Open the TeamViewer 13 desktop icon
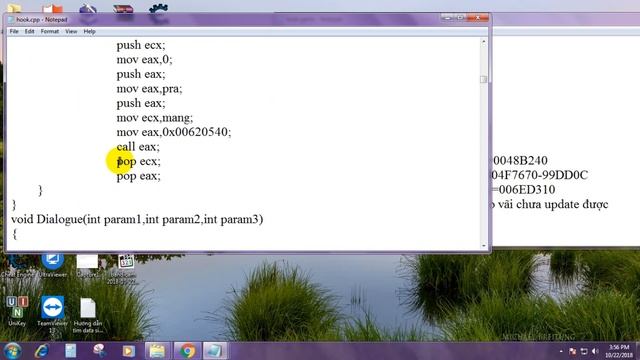Screen dimensions: 640x360 click(53, 314)
